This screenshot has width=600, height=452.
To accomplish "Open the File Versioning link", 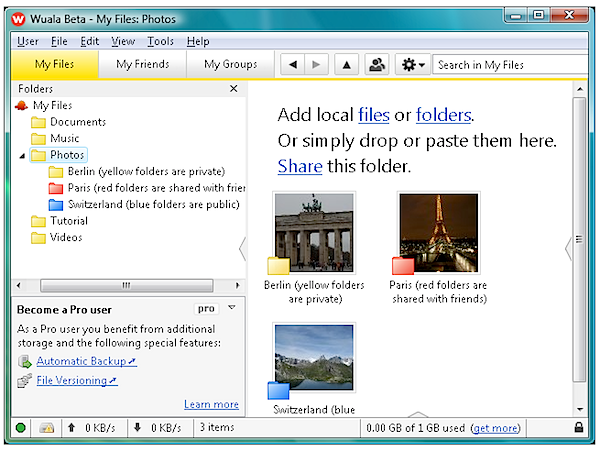I will (77, 380).
